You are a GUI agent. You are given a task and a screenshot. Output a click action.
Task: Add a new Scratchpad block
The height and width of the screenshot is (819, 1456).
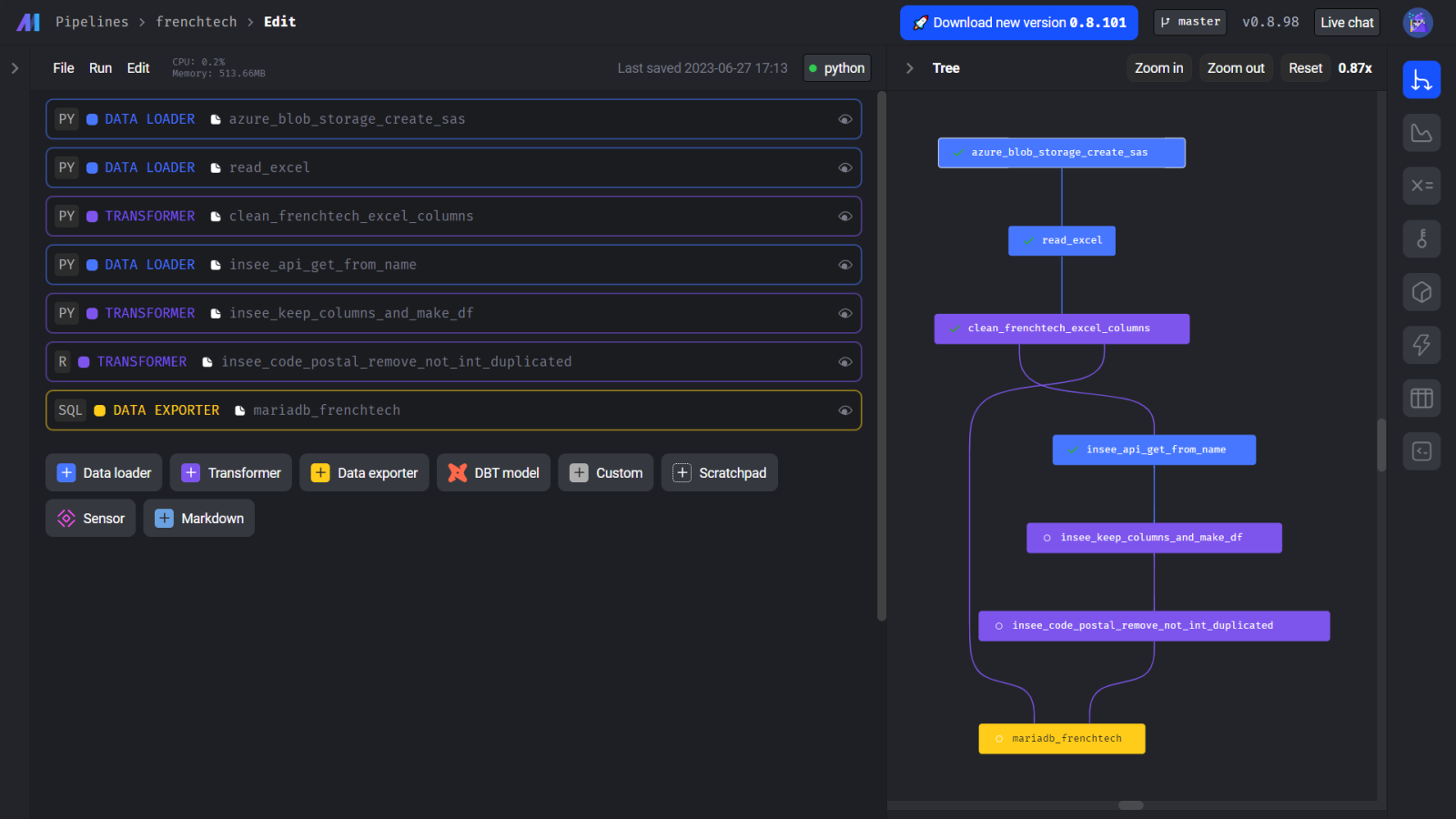719,472
